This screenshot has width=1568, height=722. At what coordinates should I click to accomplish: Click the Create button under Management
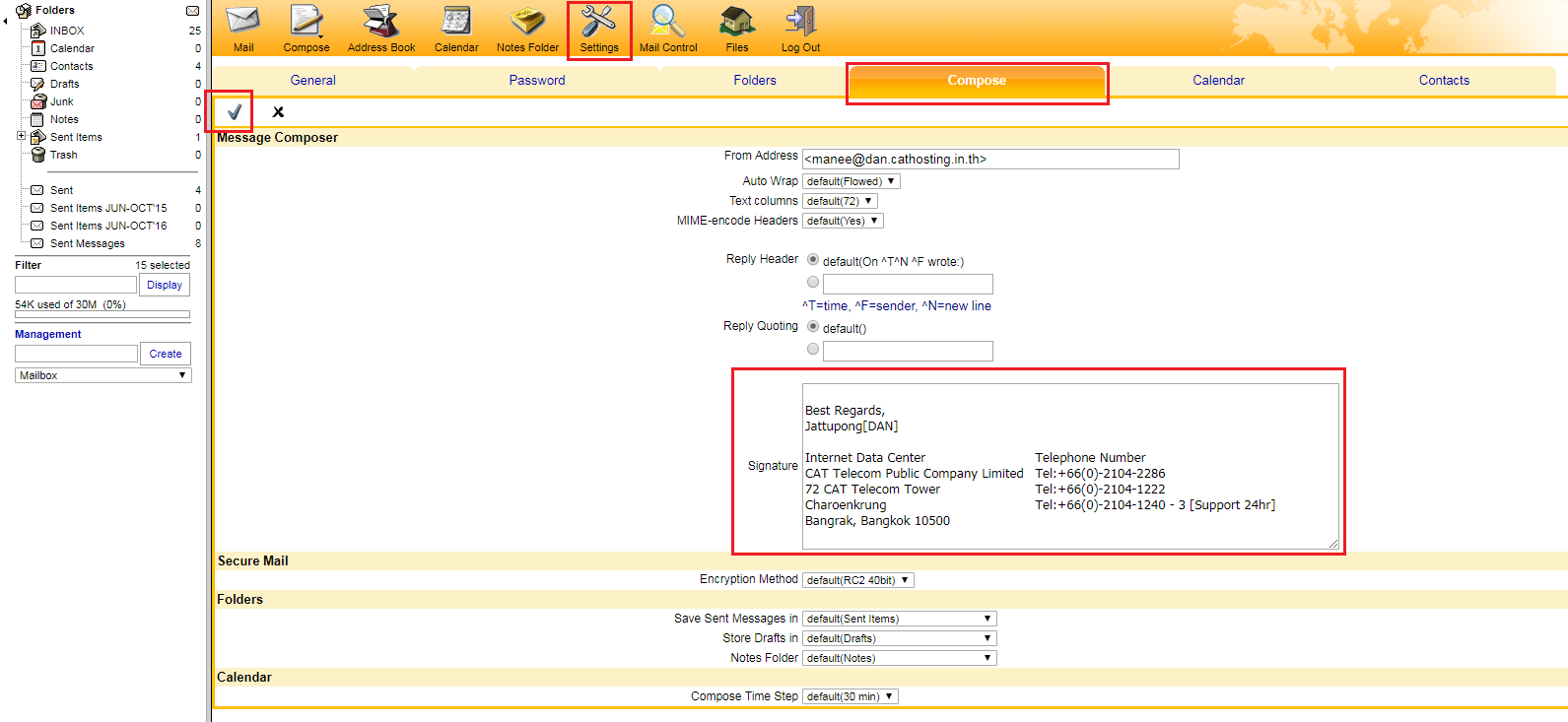(x=165, y=354)
